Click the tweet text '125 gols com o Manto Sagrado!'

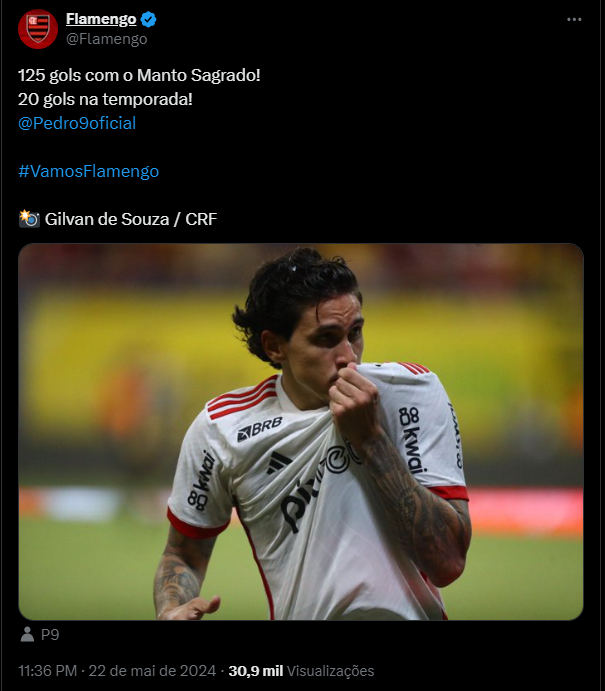pos(139,75)
